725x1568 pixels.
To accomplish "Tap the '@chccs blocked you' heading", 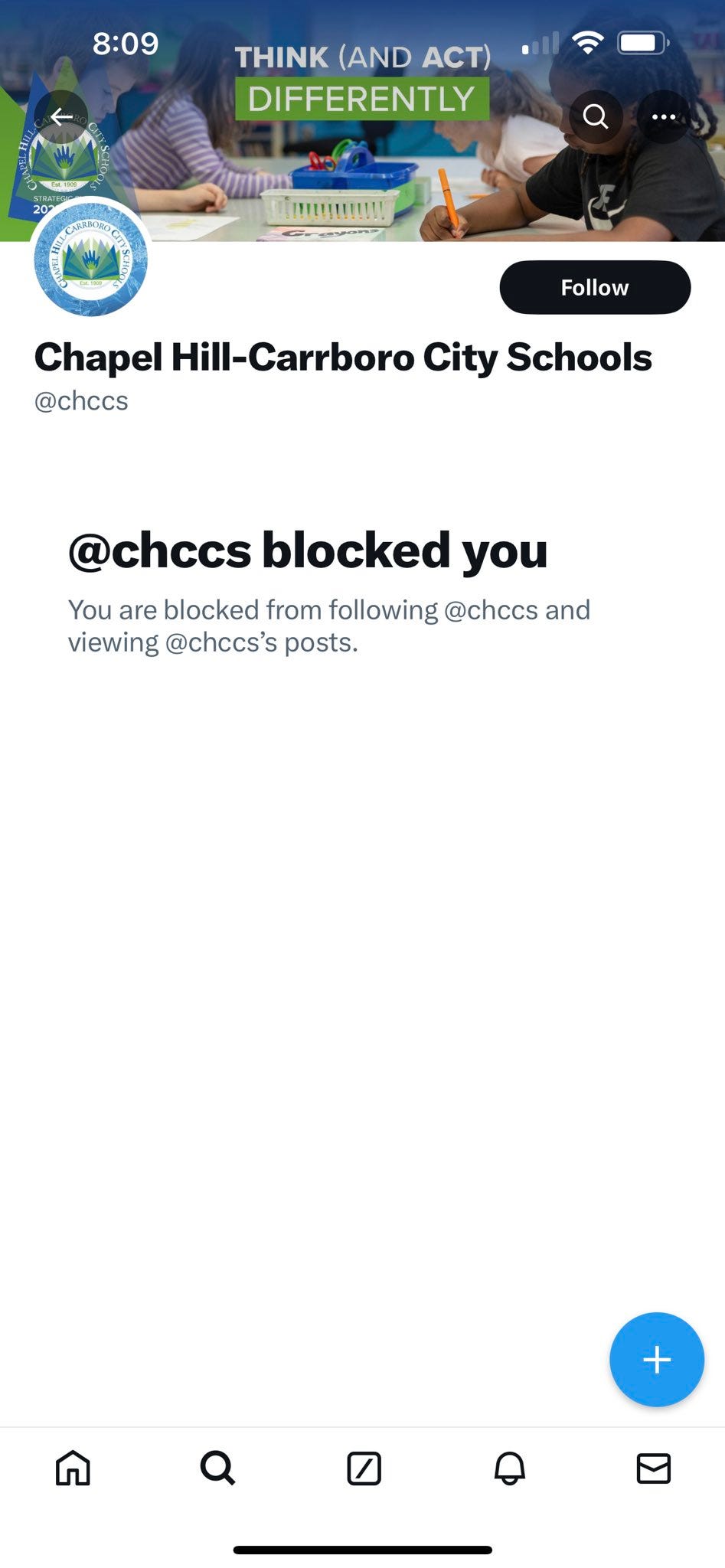I will 308,550.
